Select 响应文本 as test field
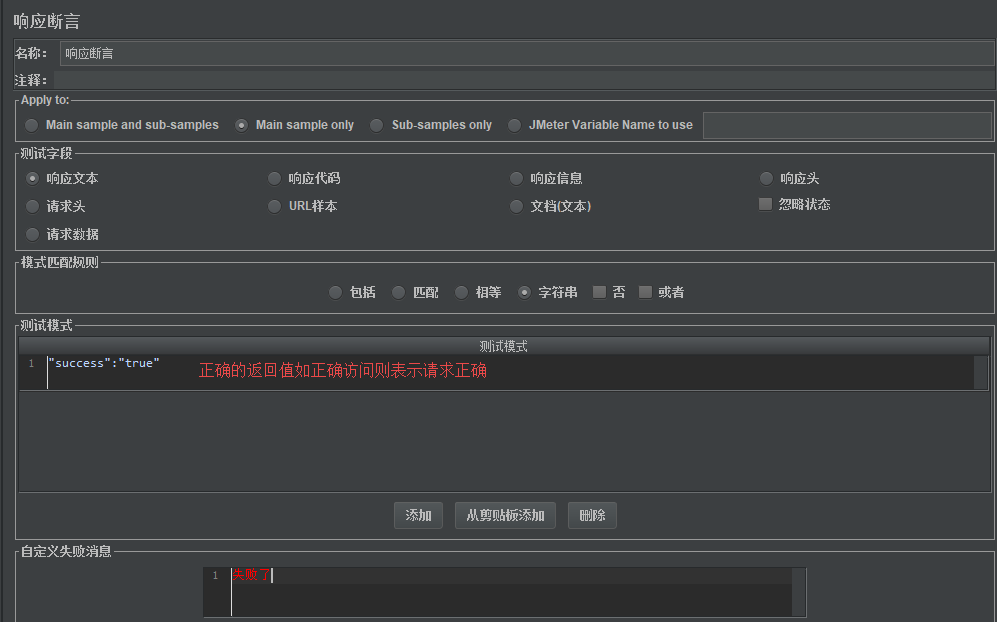Viewport: 997px width, 622px height. pos(32,179)
